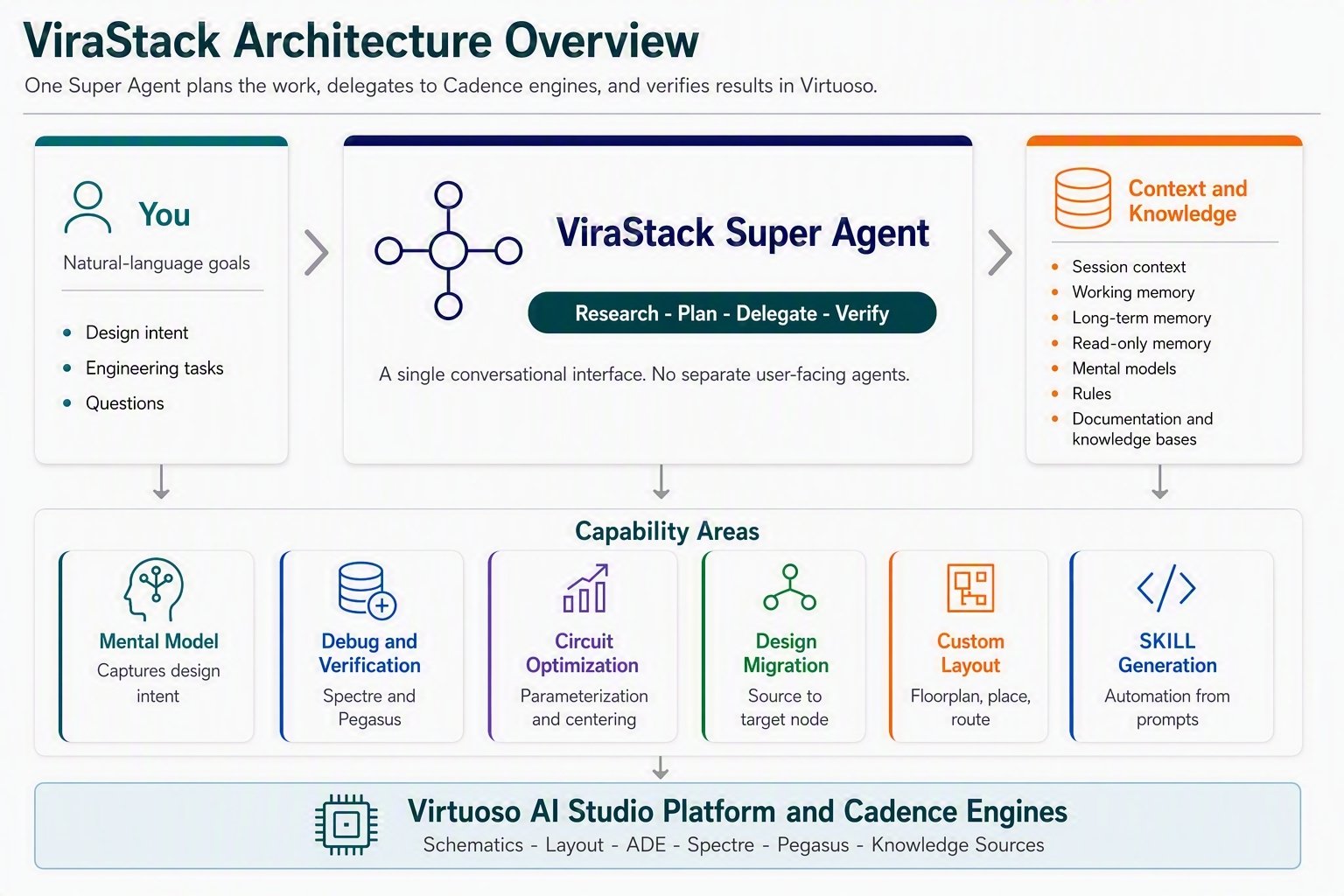Screen dimensions: 1344x896
Task: Click the "Floorplan, place, route" description
Action: [970, 708]
